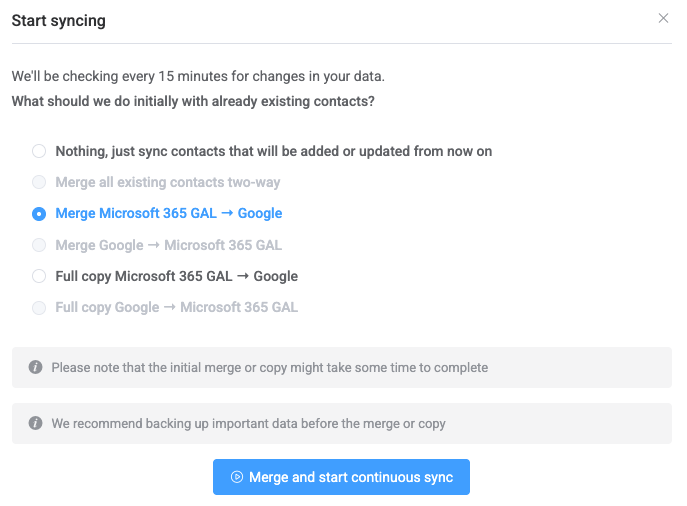Viewport: 687px width, 506px height.
Task: Click the 'Merge Google → Microsoft 365 GAL' label
Action: pyautogui.click(x=169, y=245)
